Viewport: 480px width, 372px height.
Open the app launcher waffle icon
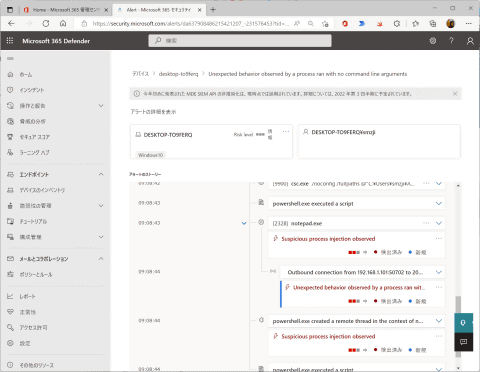click(10, 41)
